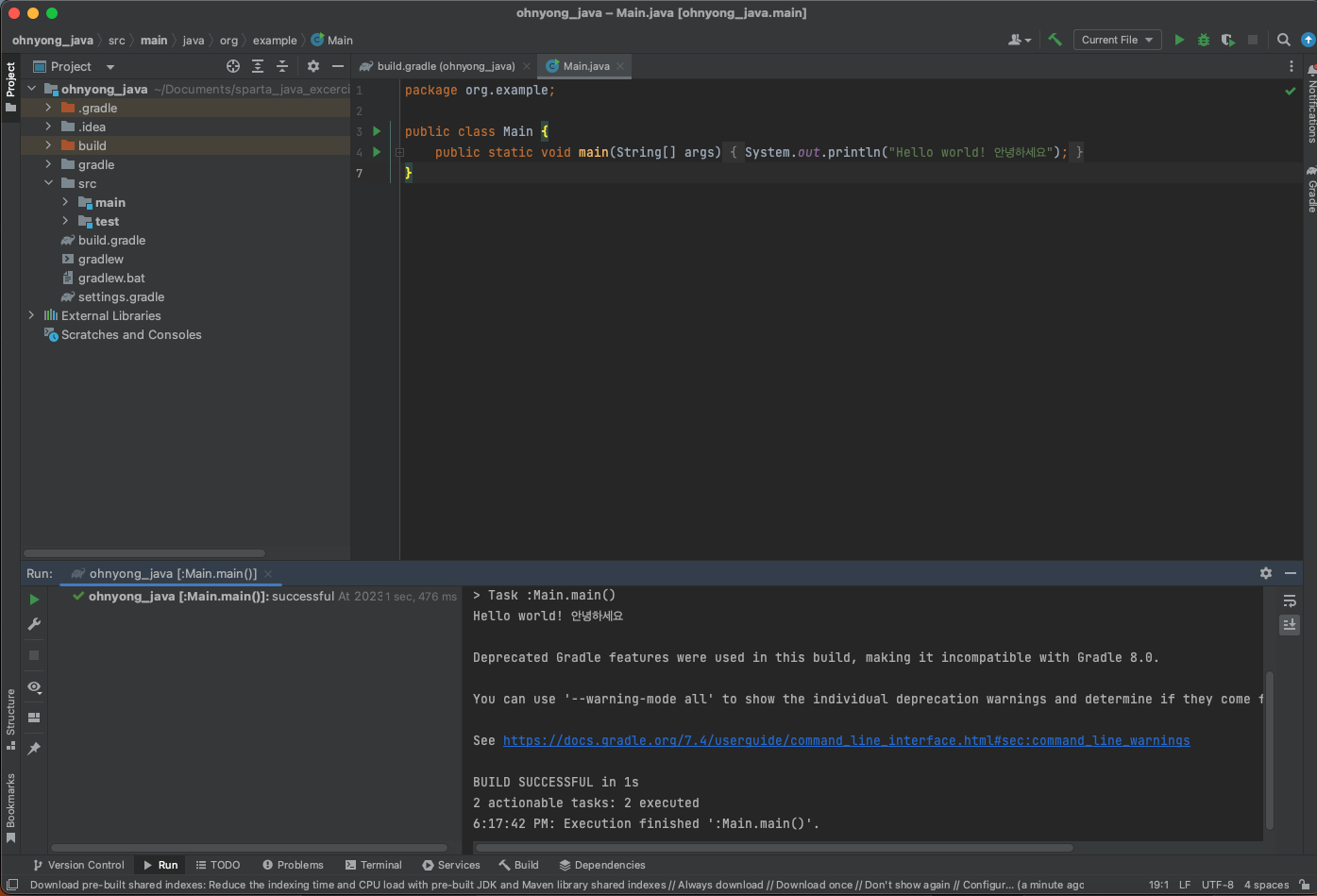Toggle the Bookmarks tool window button
This screenshot has height=896, width=1317.
point(10,808)
